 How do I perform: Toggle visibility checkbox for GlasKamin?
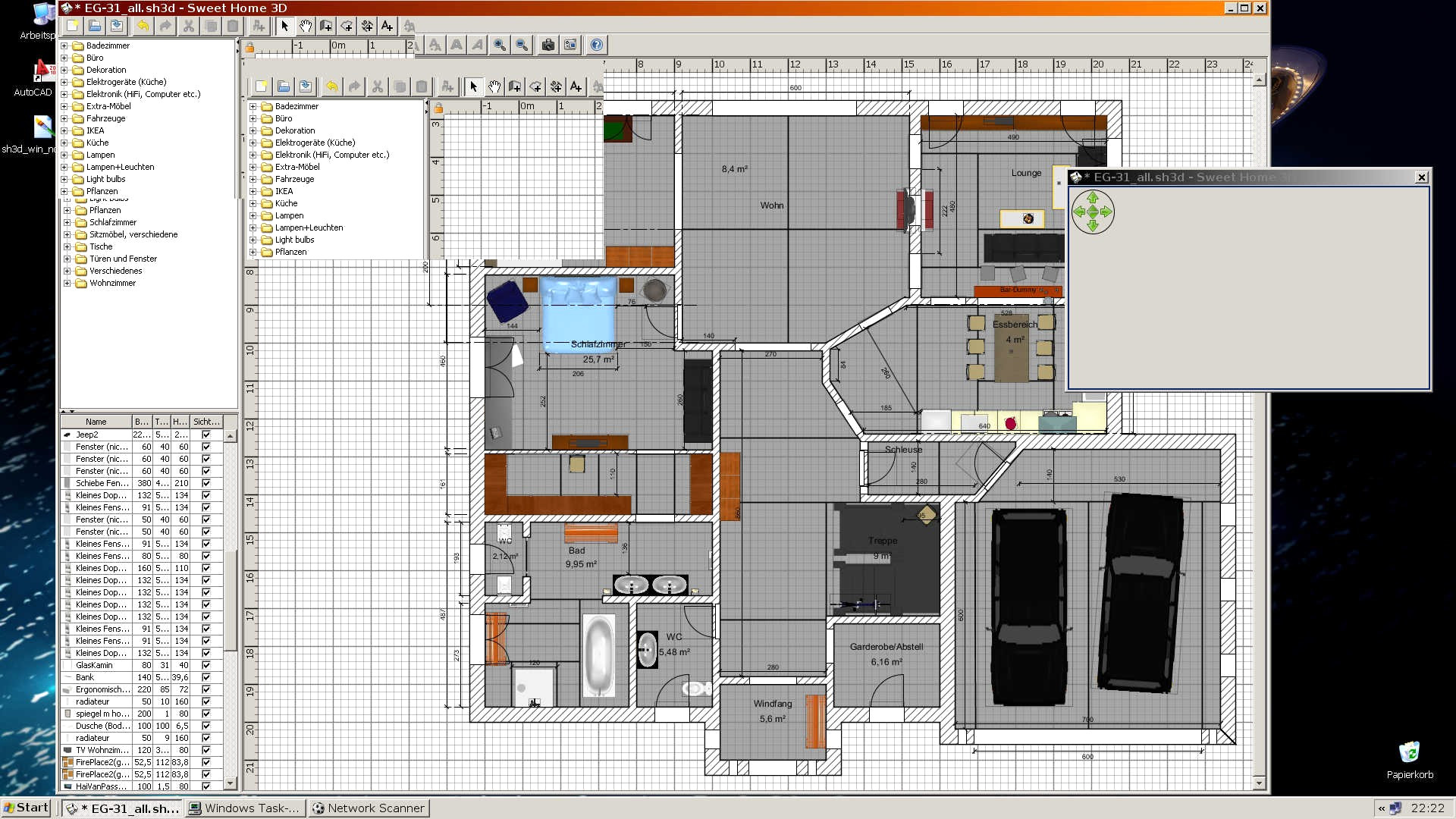(206, 665)
